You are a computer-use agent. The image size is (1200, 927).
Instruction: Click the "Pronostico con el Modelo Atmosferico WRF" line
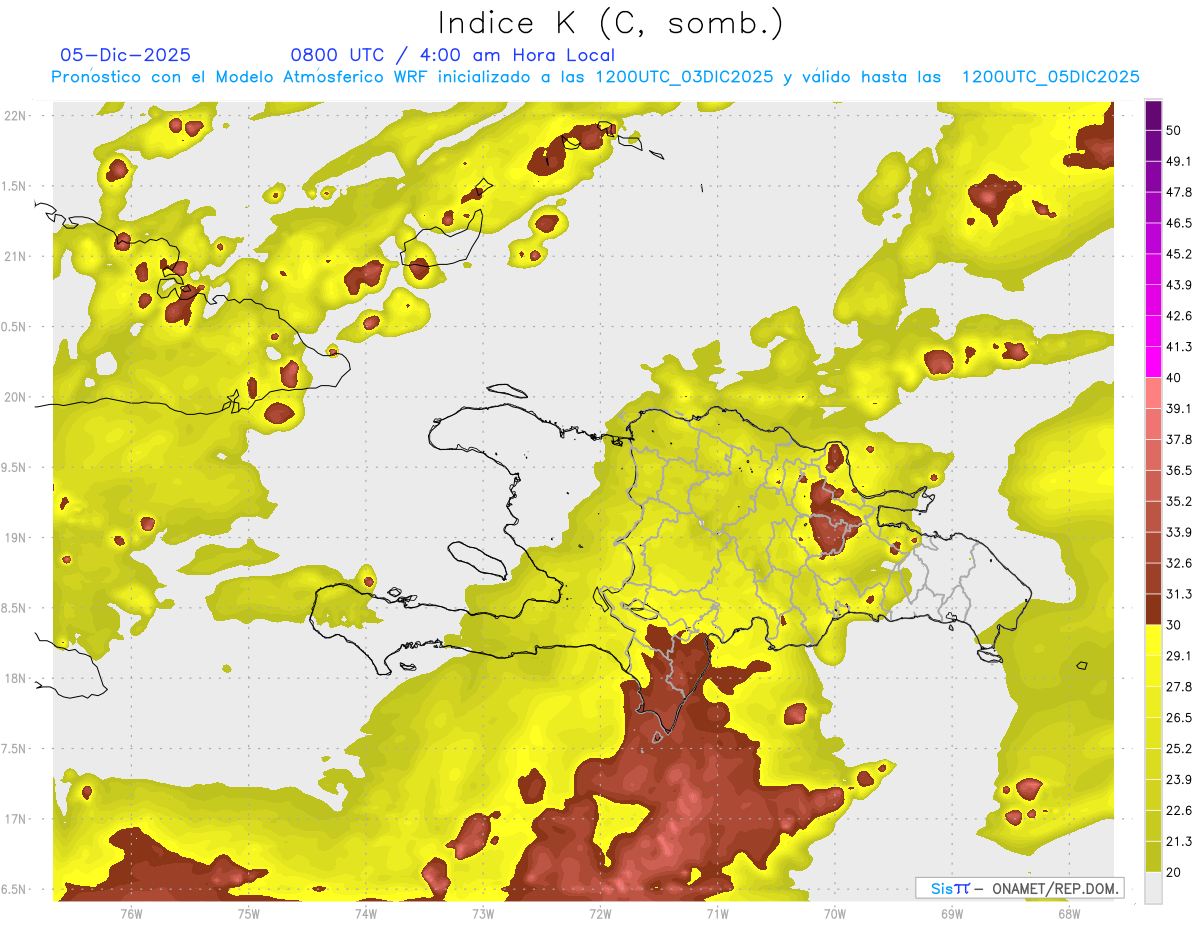click(595, 77)
